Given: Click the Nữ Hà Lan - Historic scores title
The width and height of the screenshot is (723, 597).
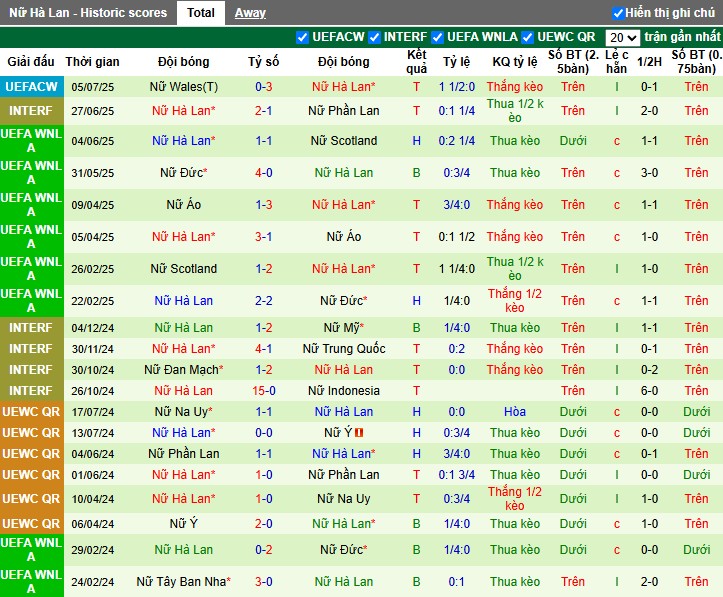Looking at the screenshot, I should 88,12.
